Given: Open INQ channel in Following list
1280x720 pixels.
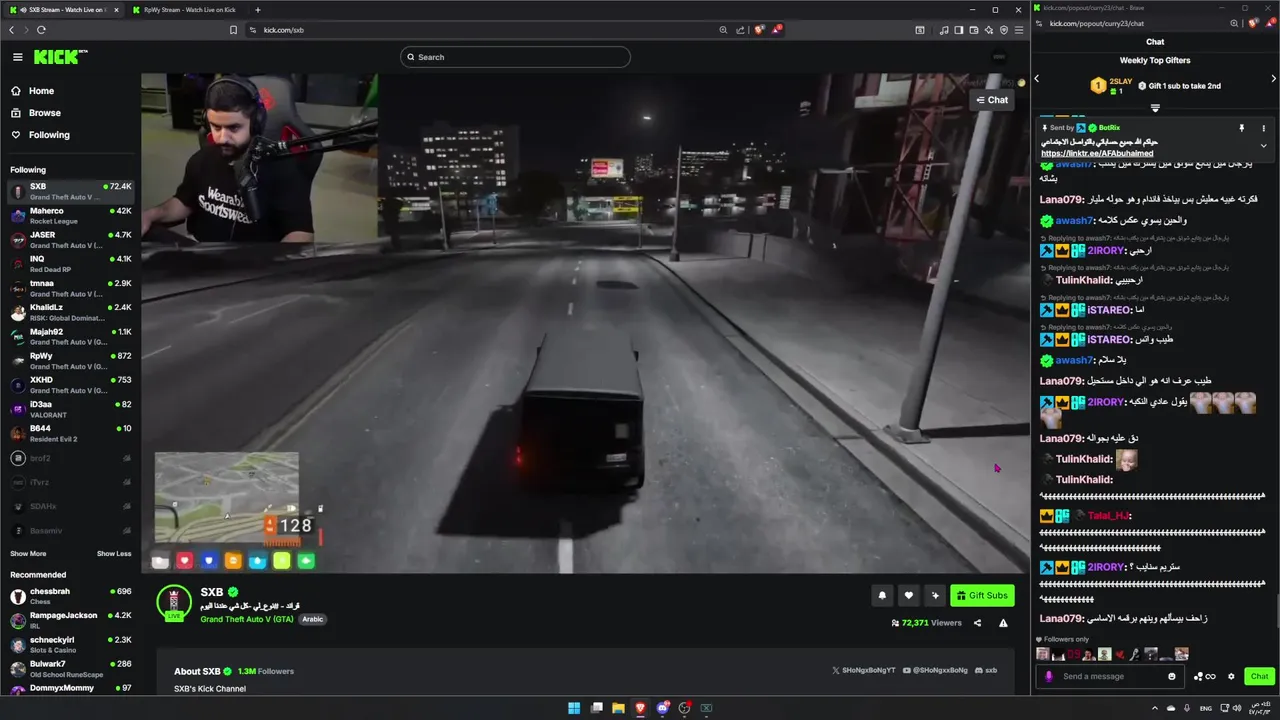Looking at the screenshot, I should point(70,264).
